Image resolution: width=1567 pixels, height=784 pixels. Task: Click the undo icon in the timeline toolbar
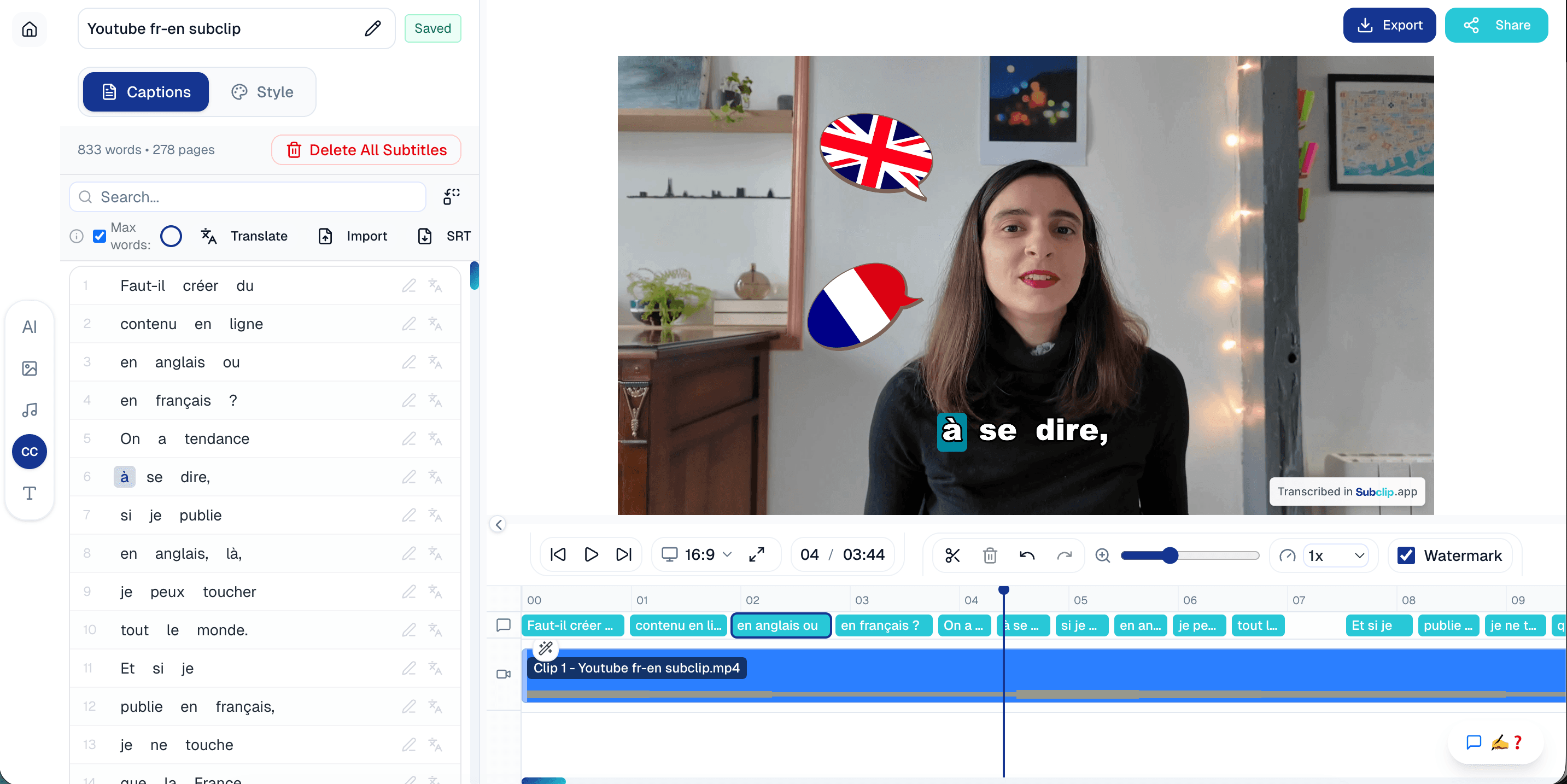pyautogui.click(x=1027, y=555)
